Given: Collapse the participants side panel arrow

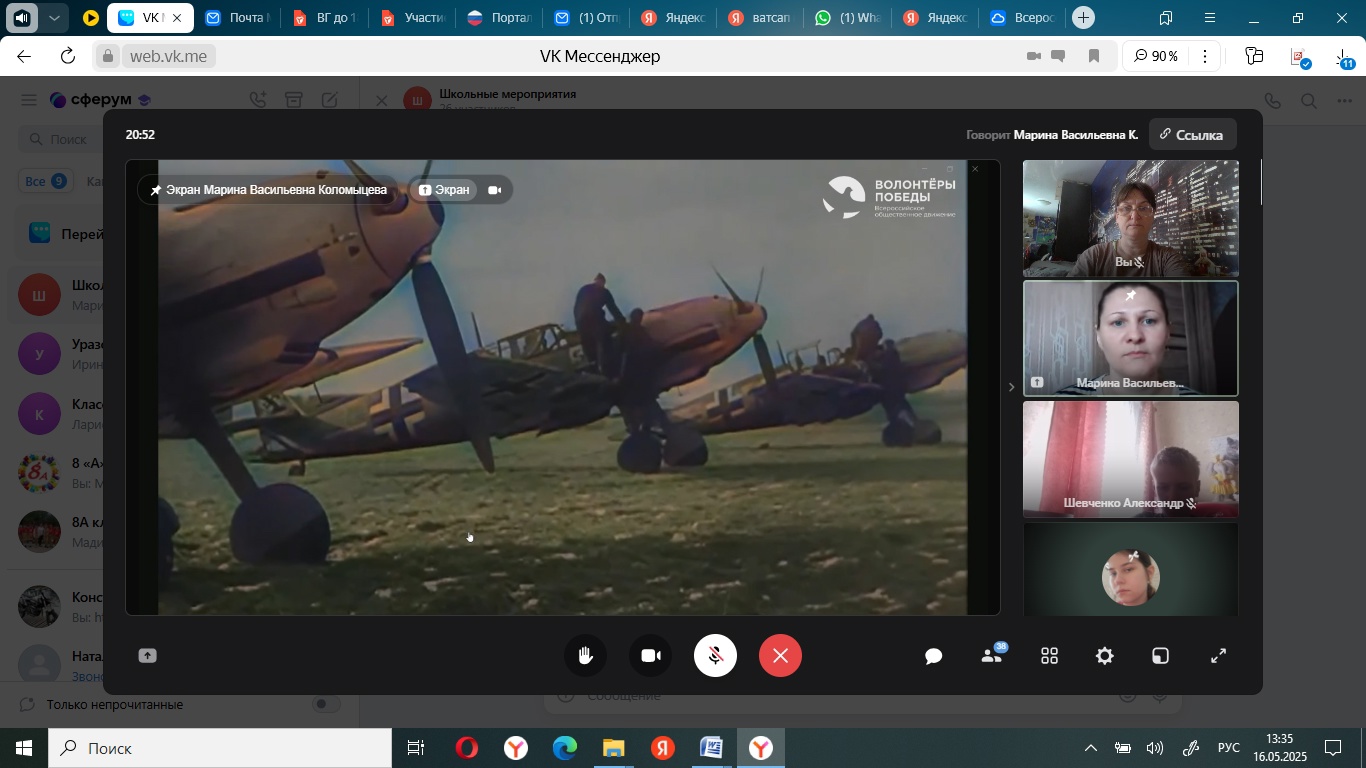Looking at the screenshot, I should pyautogui.click(x=1011, y=387).
